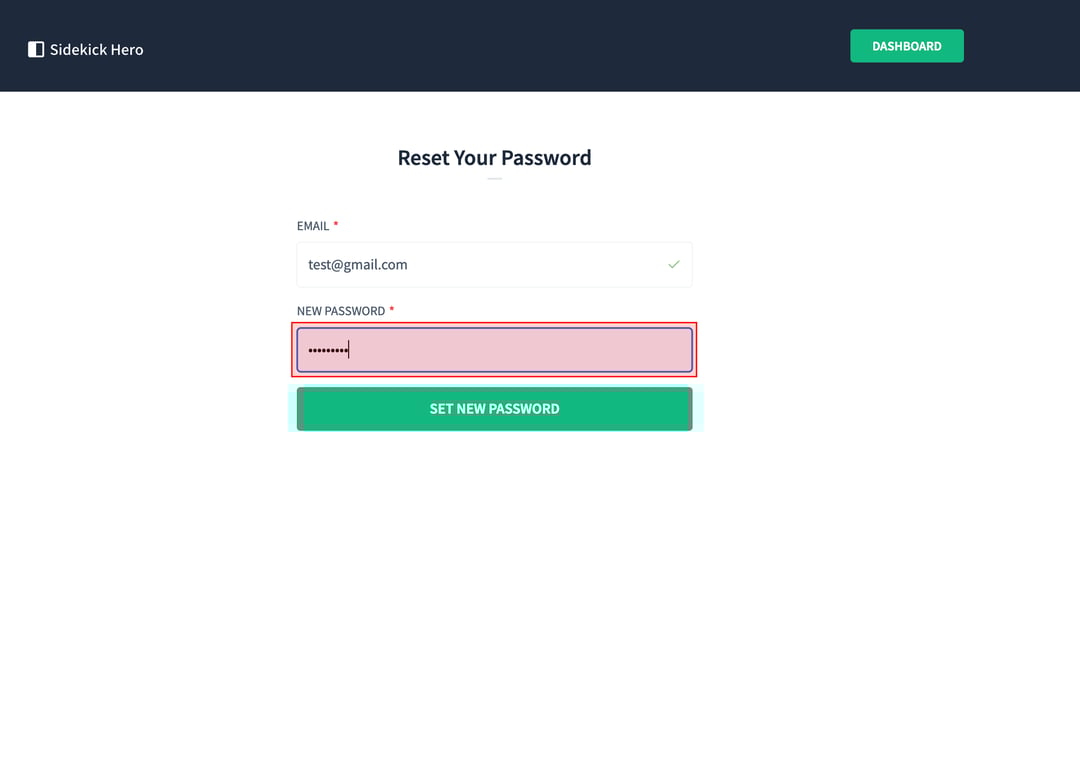Click the test@gmail.com text
Screen dimensions: 1080x768
point(357,265)
